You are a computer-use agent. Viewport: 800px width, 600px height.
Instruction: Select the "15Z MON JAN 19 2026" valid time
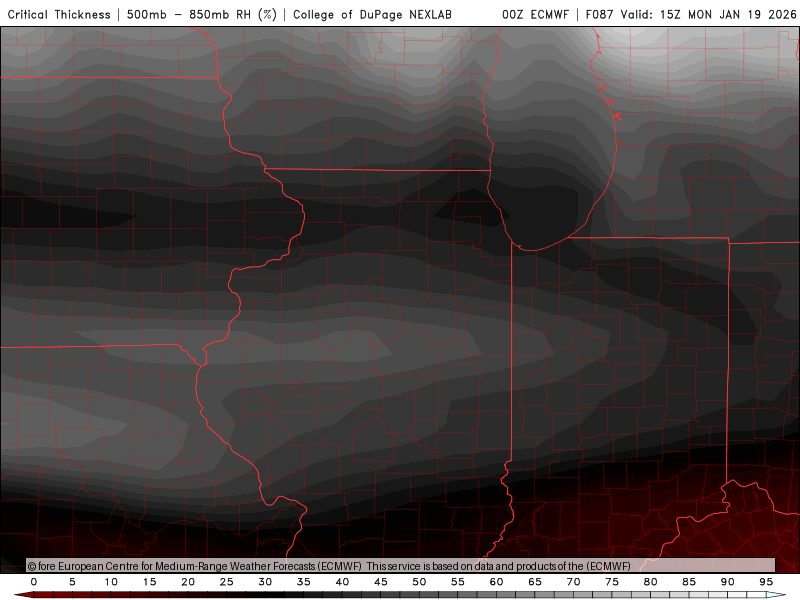pos(728,15)
